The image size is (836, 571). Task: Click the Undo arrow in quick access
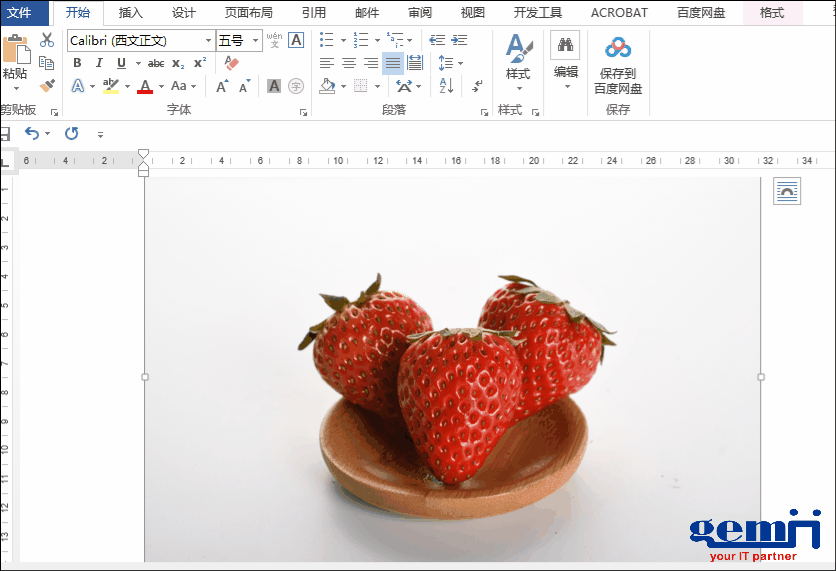click(32, 133)
